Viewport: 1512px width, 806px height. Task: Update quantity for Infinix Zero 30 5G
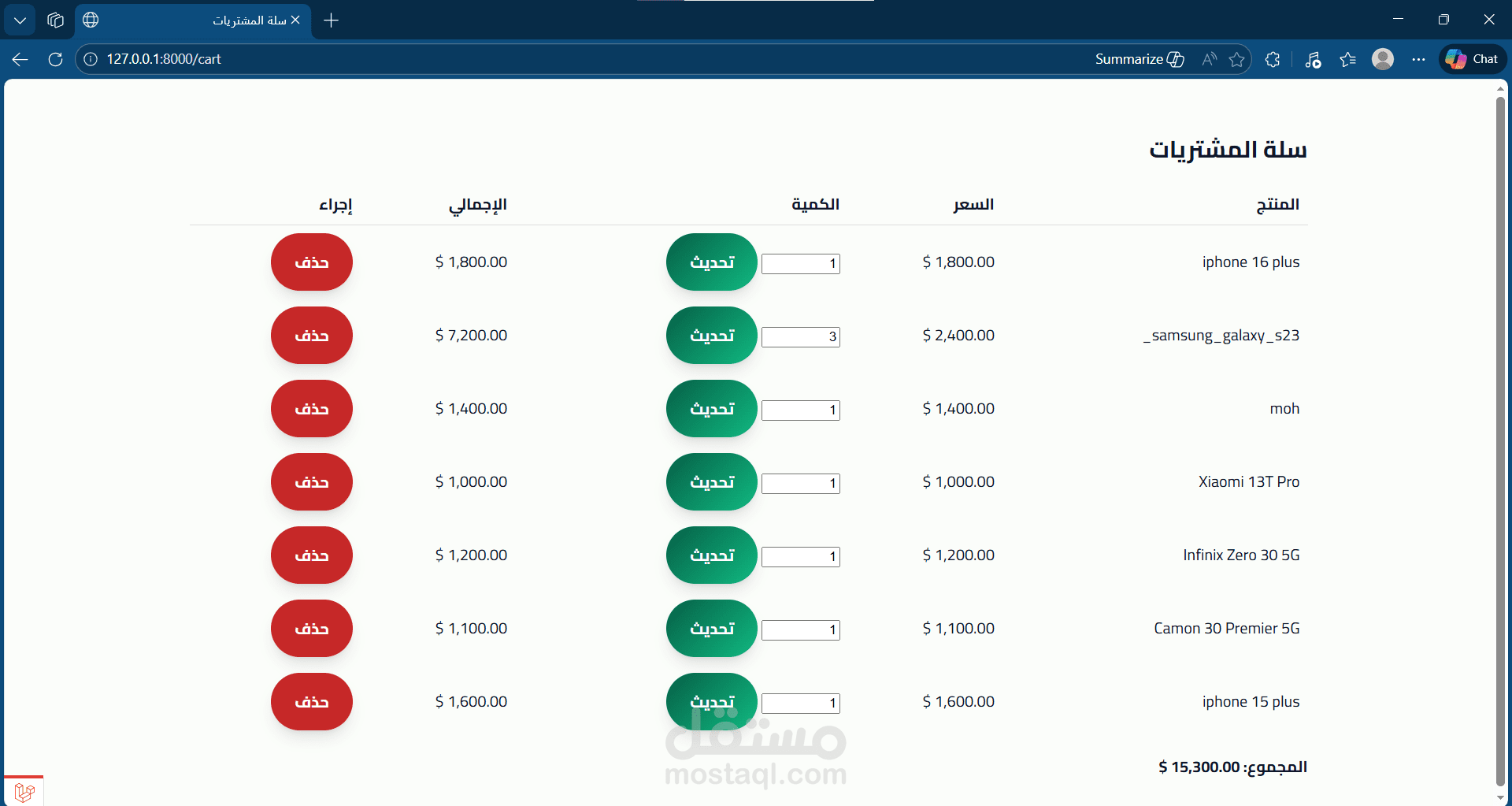click(712, 555)
